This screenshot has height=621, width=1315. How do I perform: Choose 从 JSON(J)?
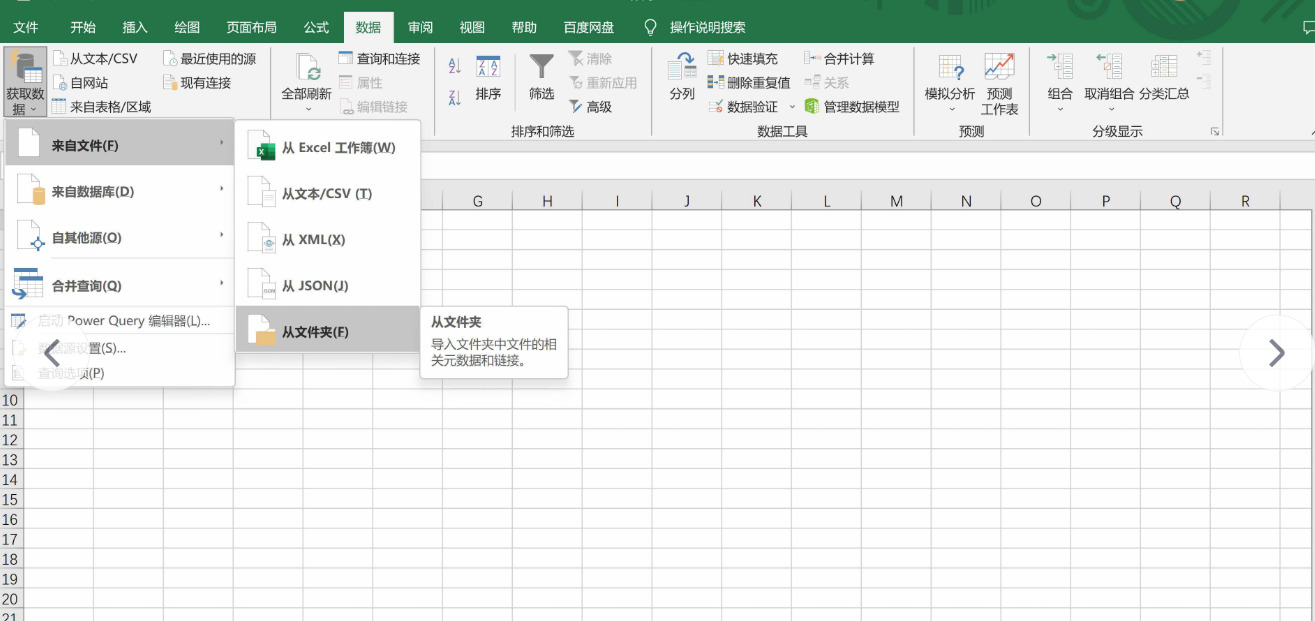[328, 286]
